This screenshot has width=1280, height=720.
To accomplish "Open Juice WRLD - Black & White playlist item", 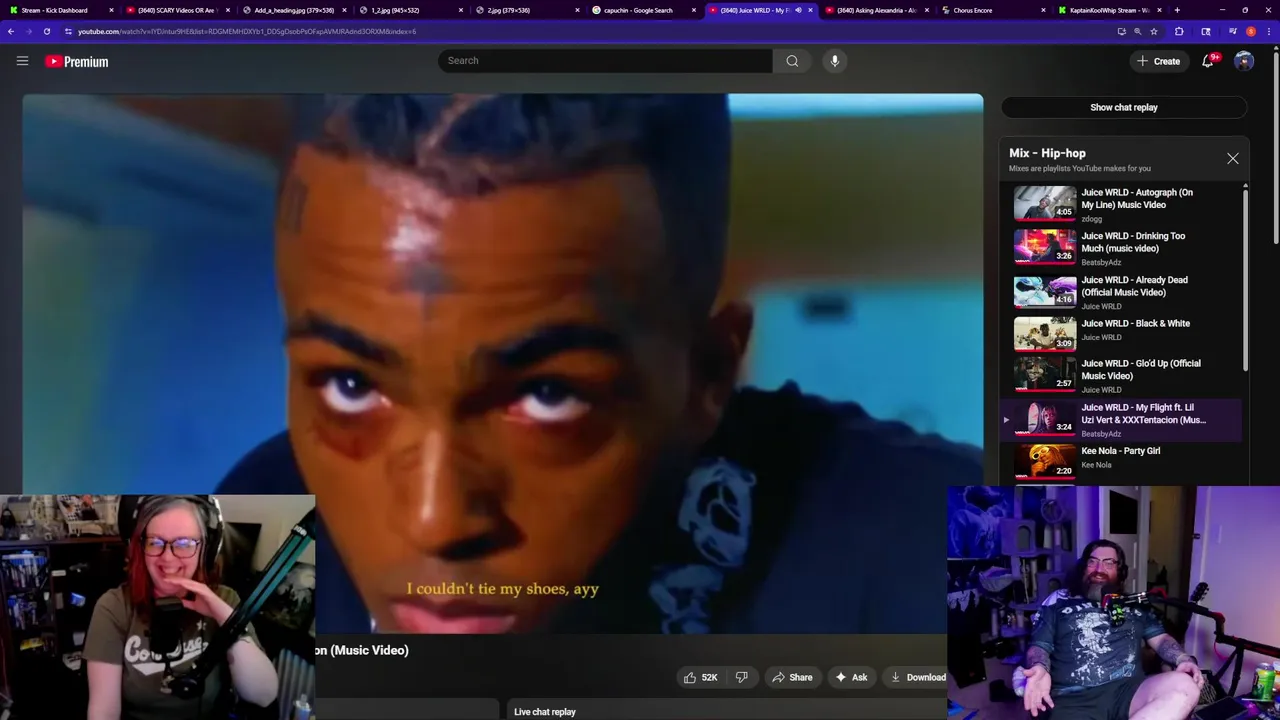I will point(1124,335).
